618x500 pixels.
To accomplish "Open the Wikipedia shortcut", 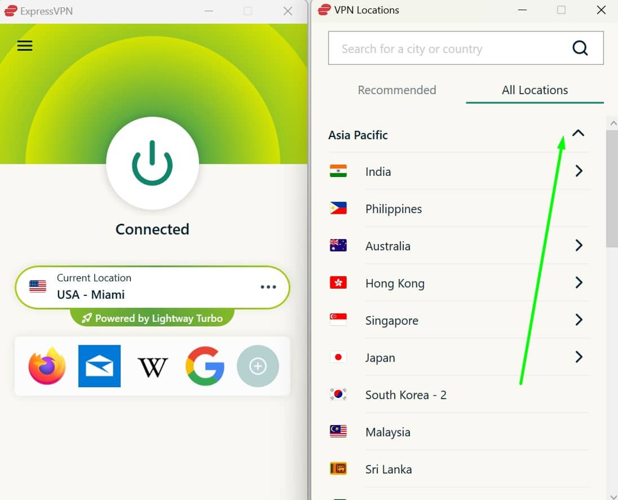I will click(153, 367).
